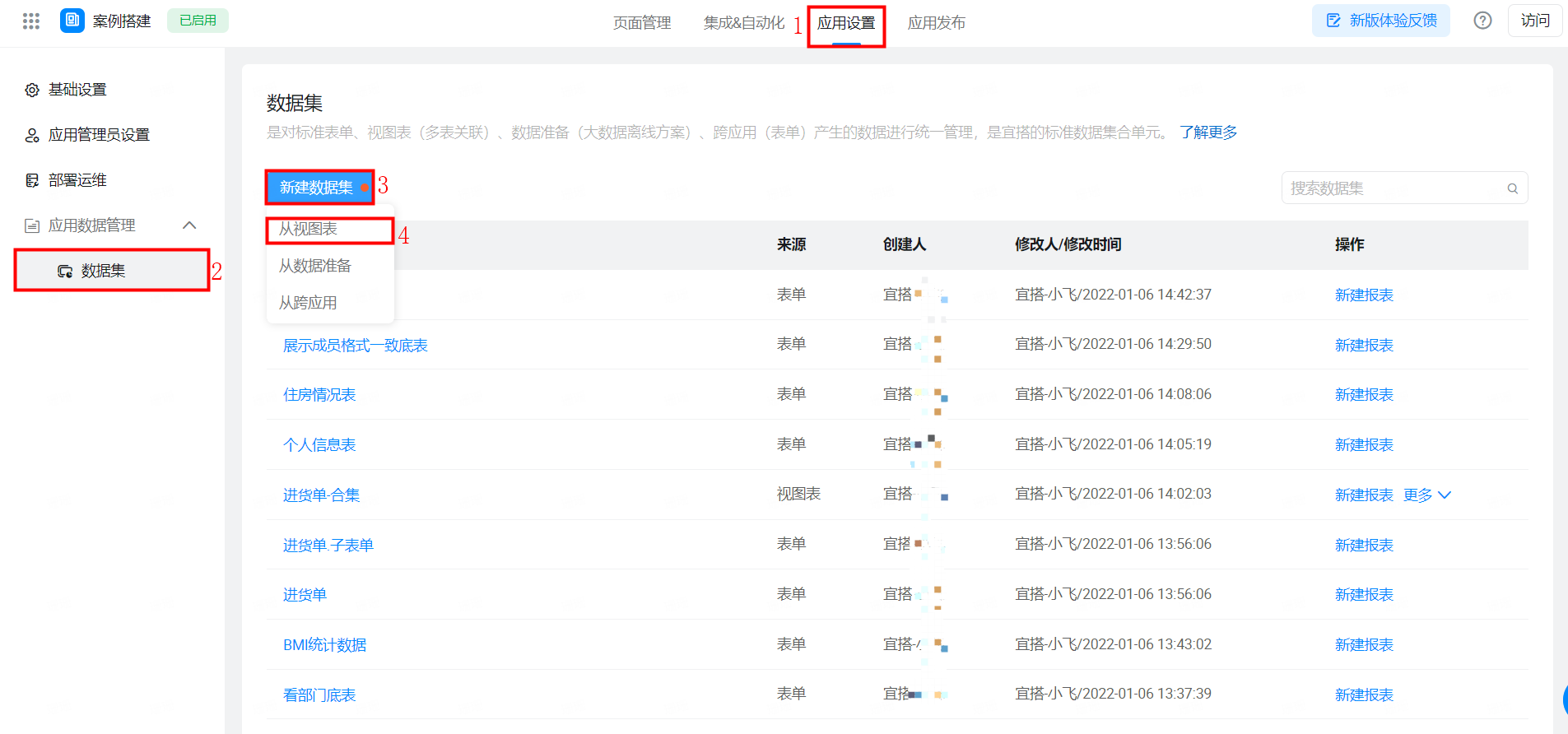
Task: Click the 基础设置 gear icon
Action: [x=32, y=90]
